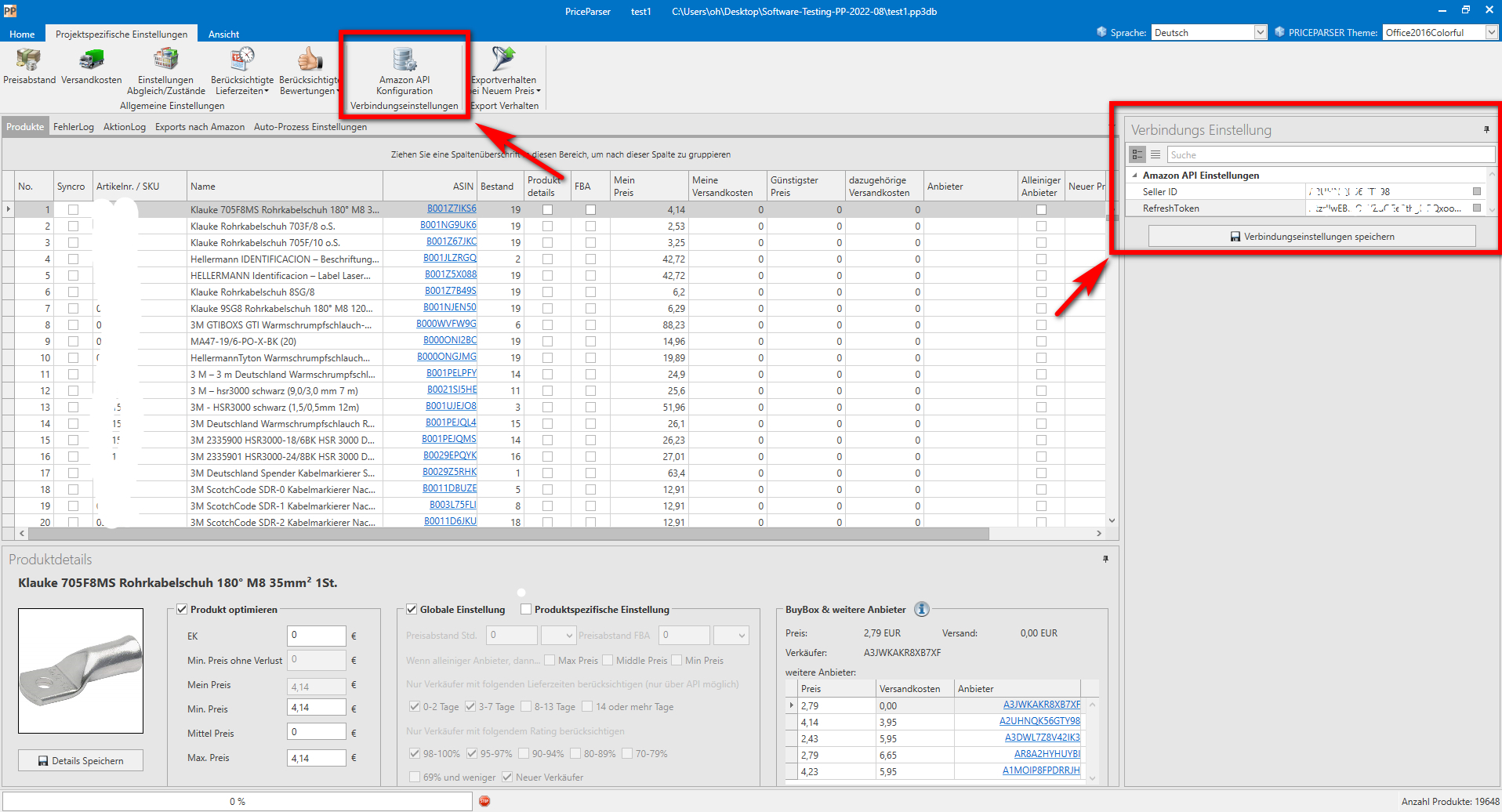Image resolution: width=1502 pixels, height=812 pixels.
Task: Switch property grid to categorized view
Action: 1137,154
